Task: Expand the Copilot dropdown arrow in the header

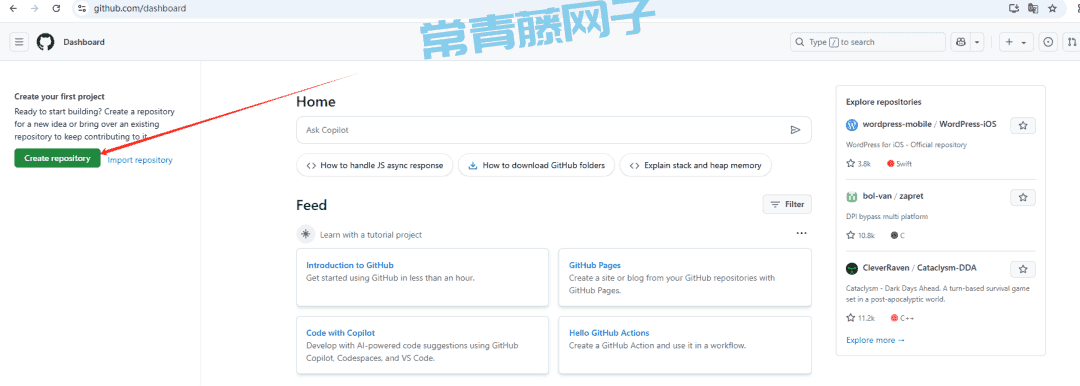Action: pyautogui.click(x=977, y=42)
